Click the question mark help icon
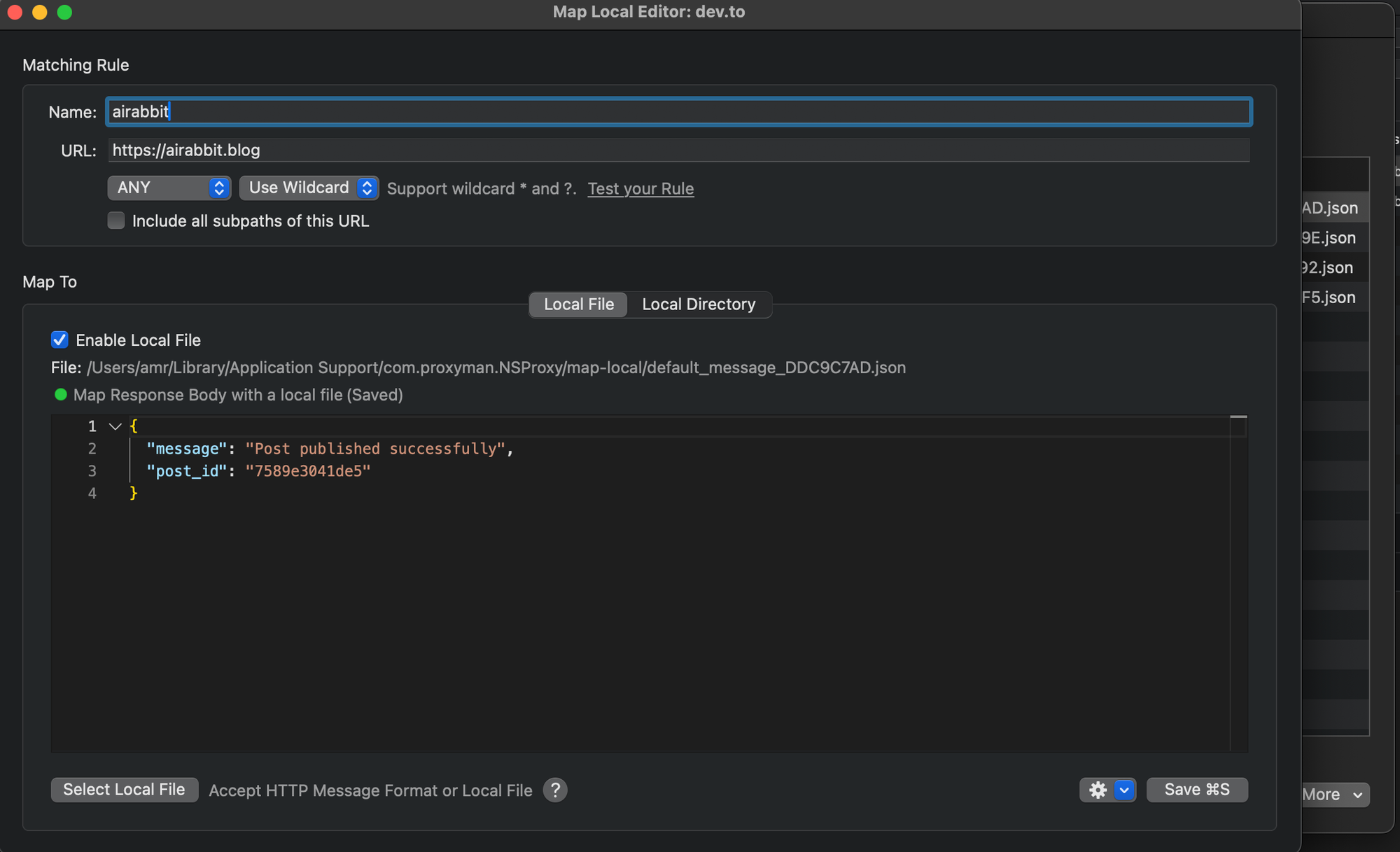The image size is (1400, 852). pos(555,790)
